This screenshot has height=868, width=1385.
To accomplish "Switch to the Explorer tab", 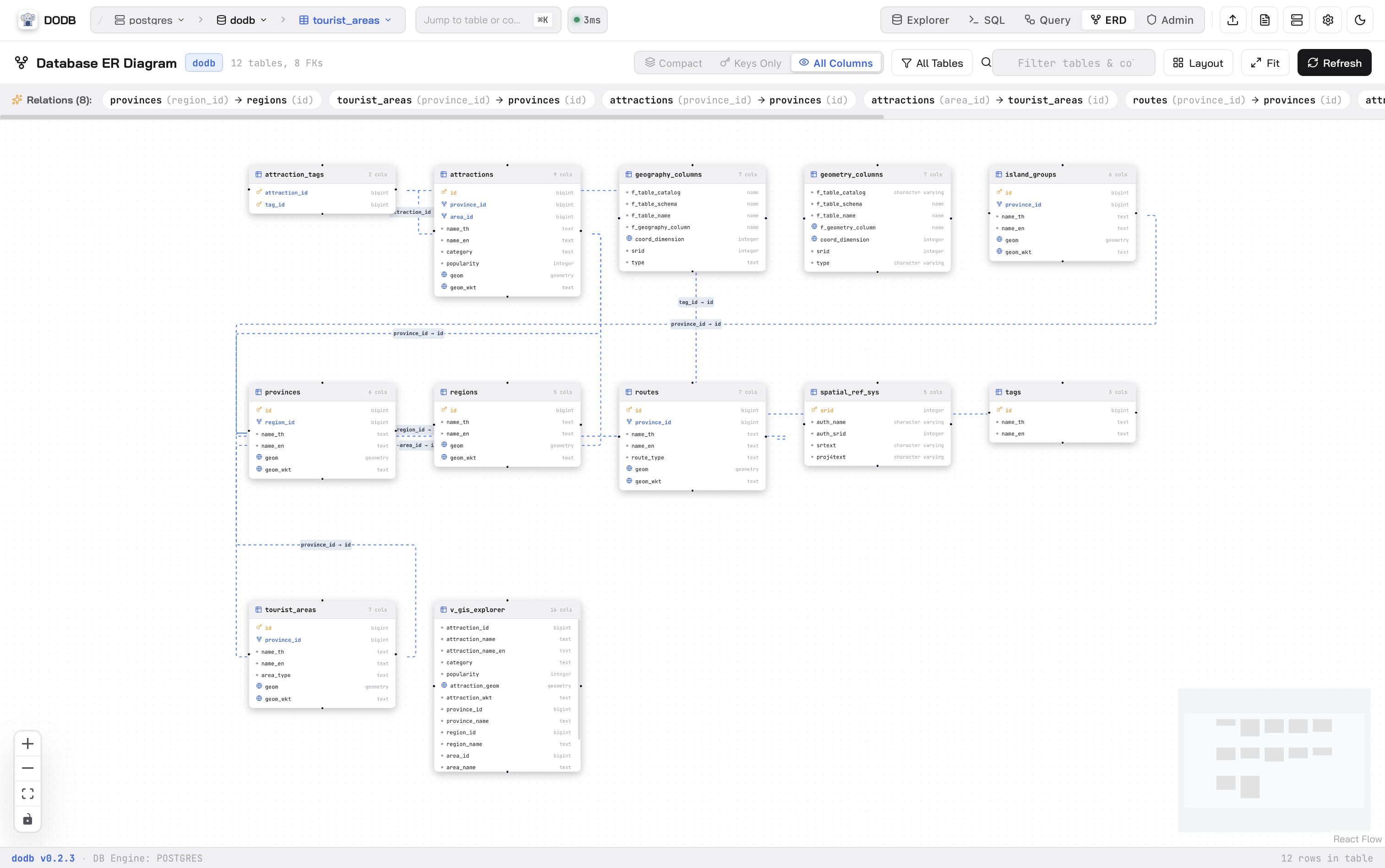I will coord(921,20).
